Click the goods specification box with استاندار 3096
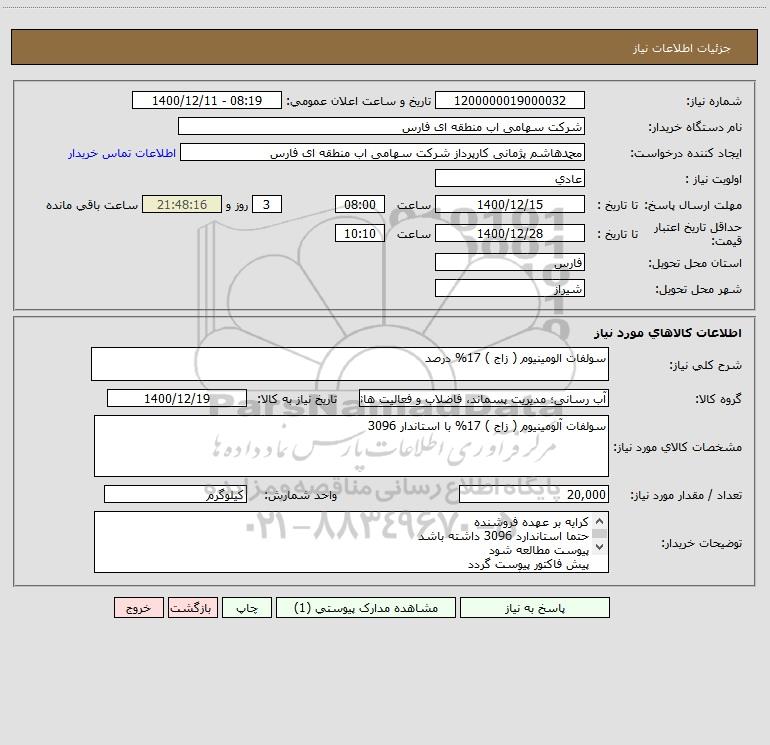Screen dimensions: 770x745 [x=351, y=446]
